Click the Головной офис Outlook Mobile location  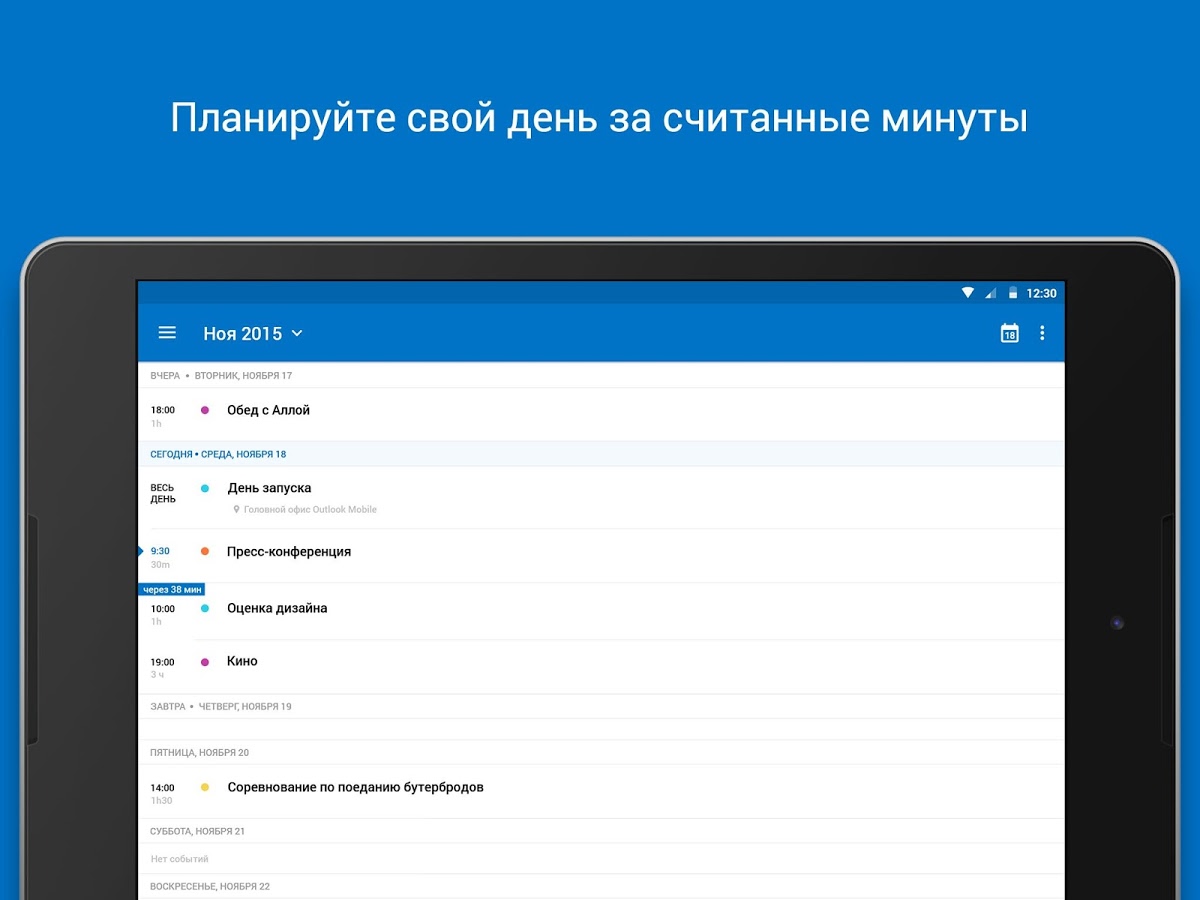point(309,510)
